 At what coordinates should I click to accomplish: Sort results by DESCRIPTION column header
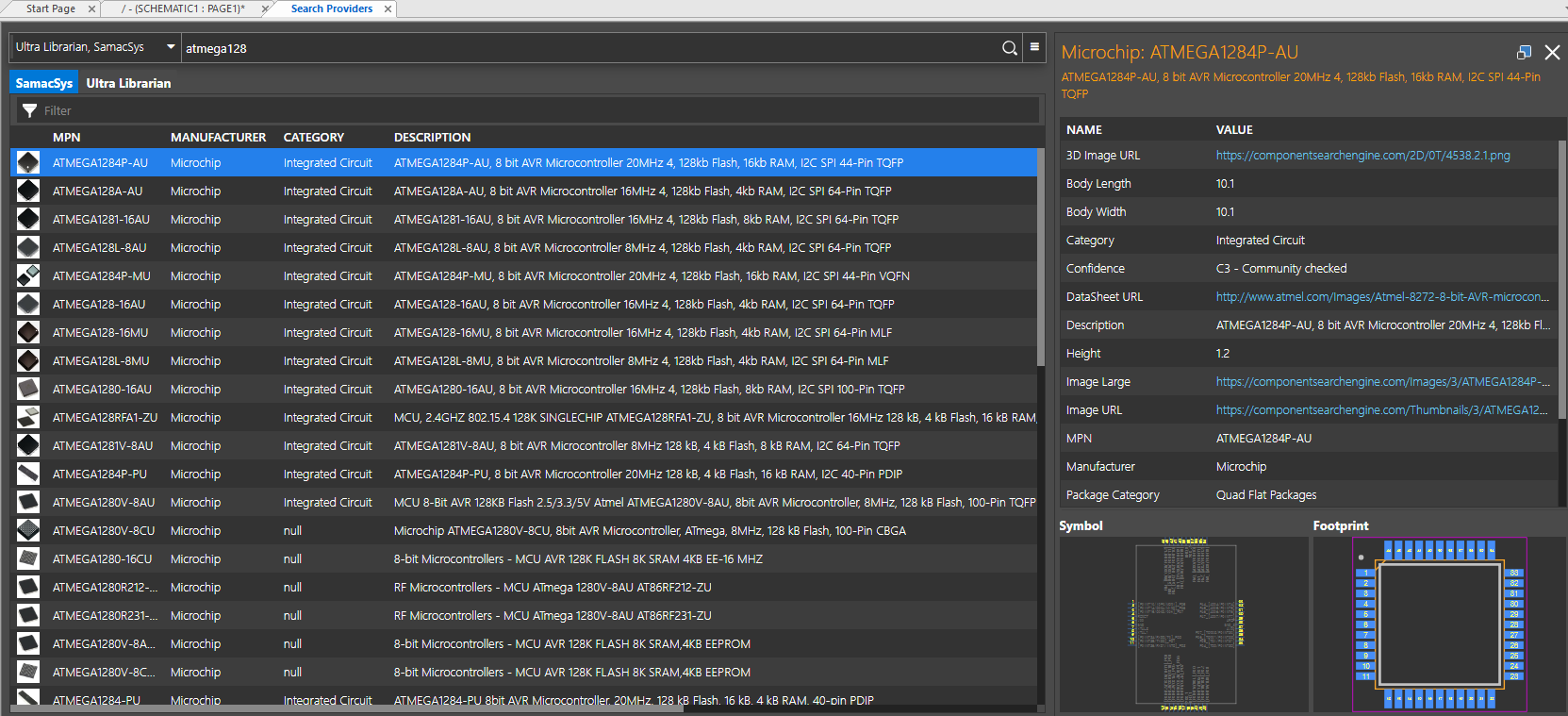pos(432,137)
